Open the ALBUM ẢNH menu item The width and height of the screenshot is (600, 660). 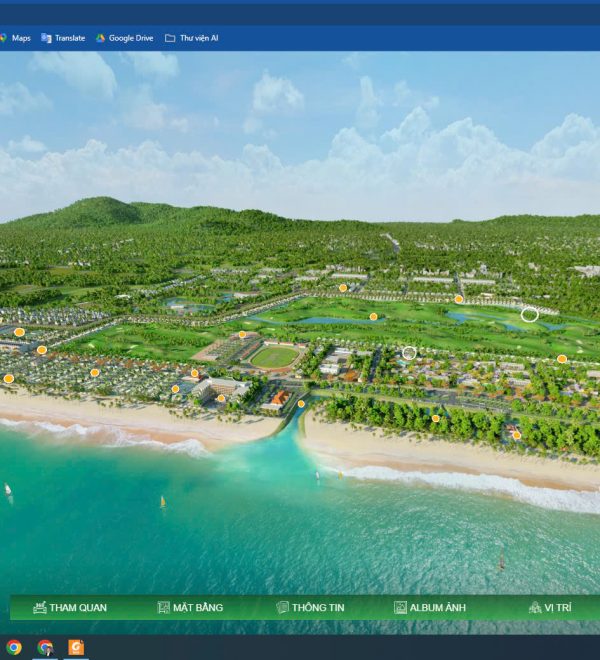point(430,607)
